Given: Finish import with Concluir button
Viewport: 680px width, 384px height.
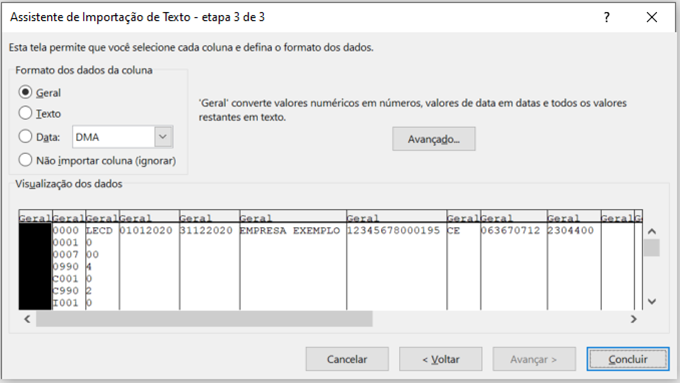Looking at the screenshot, I should pyautogui.click(x=628, y=359).
